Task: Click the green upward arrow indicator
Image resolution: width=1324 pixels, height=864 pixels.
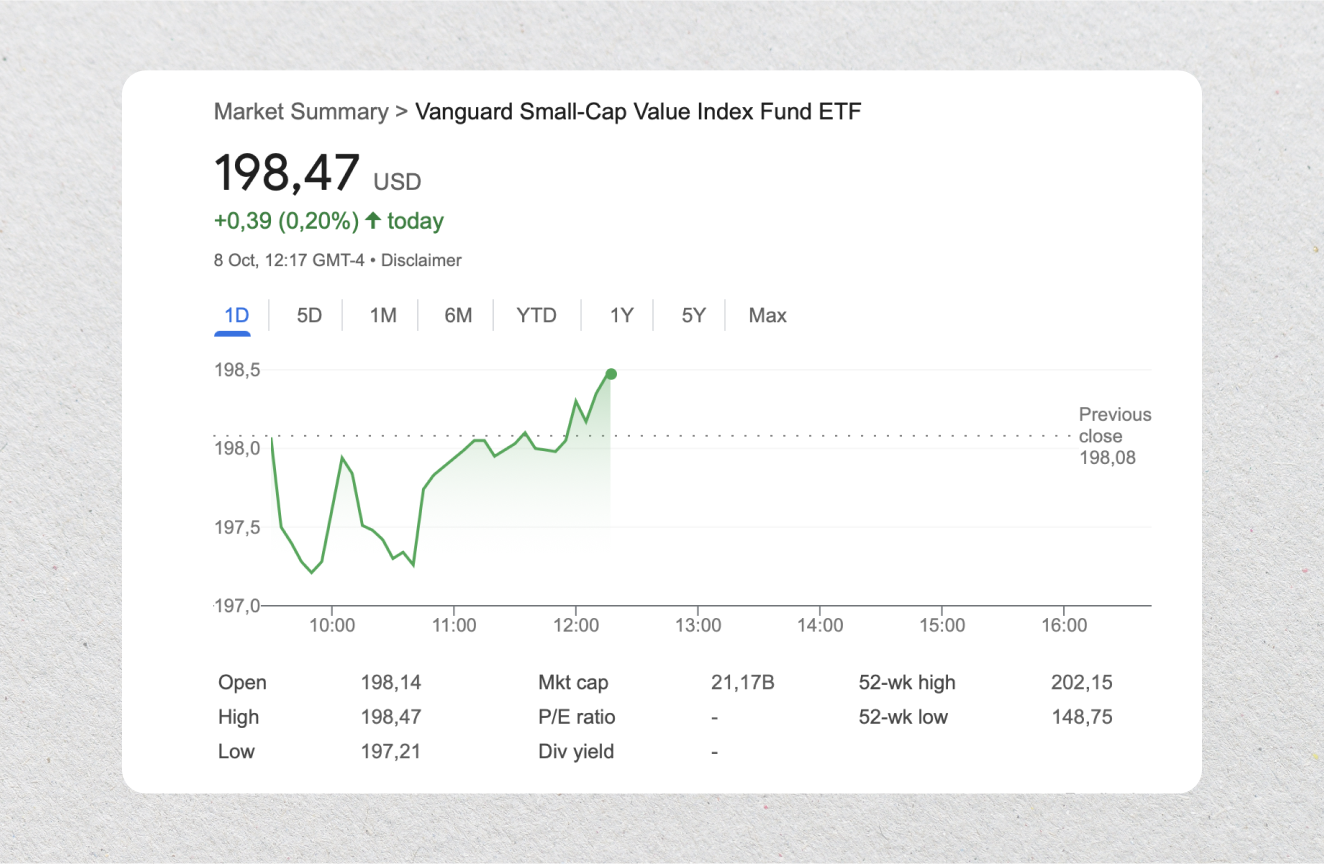Action: tap(374, 220)
